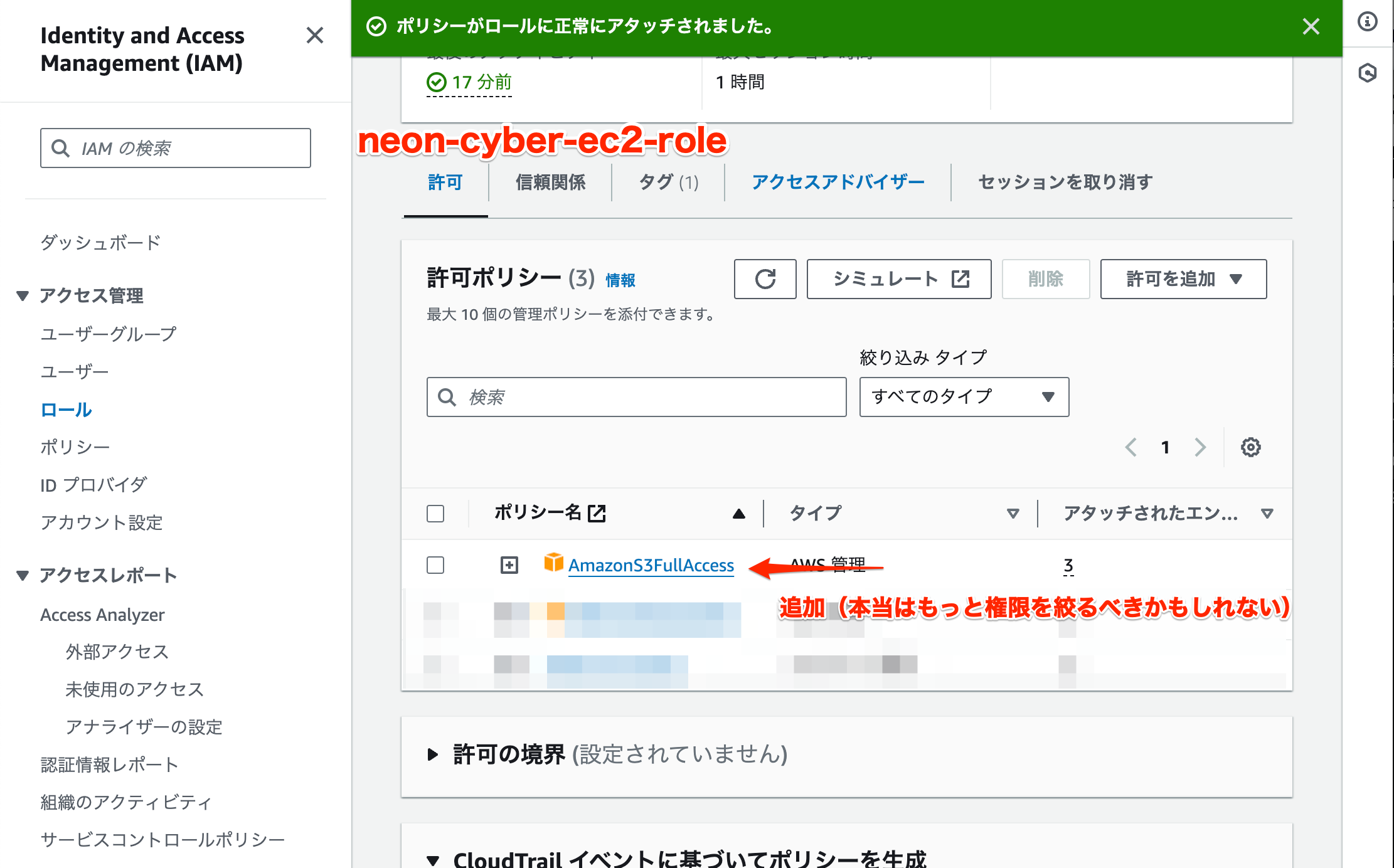Switch to the 信頼関係 tab
1394x868 pixels.
[x=551, y=183]
